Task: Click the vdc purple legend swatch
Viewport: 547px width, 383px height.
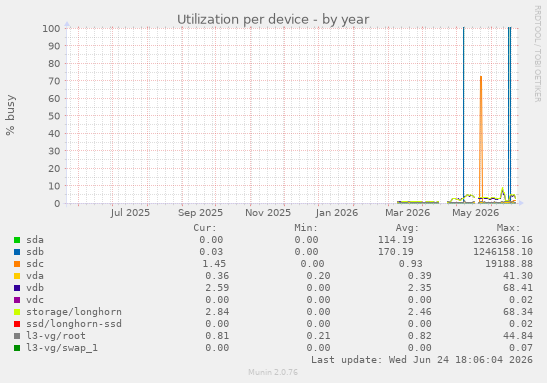Action: point(17,300)
